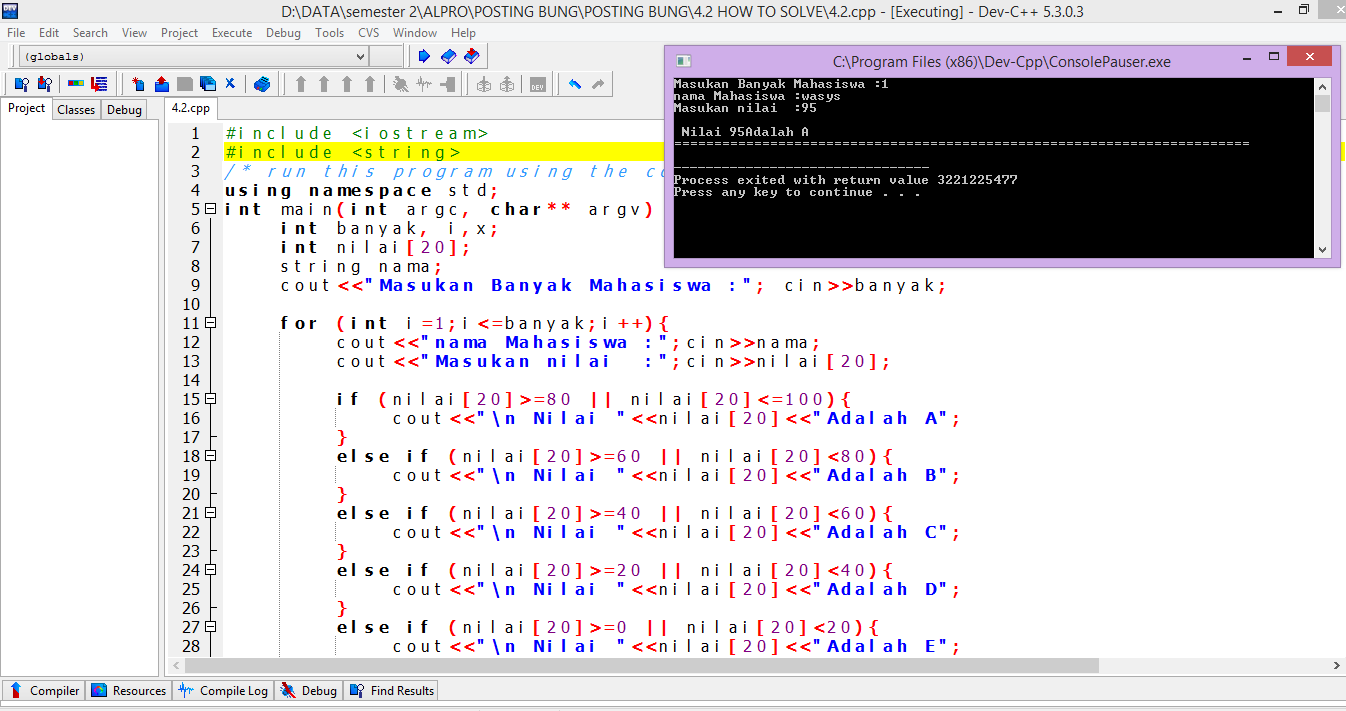Click the 'using namespace std;' code line
This screenshot has height=711, width=1346.
tap(361, 190)
